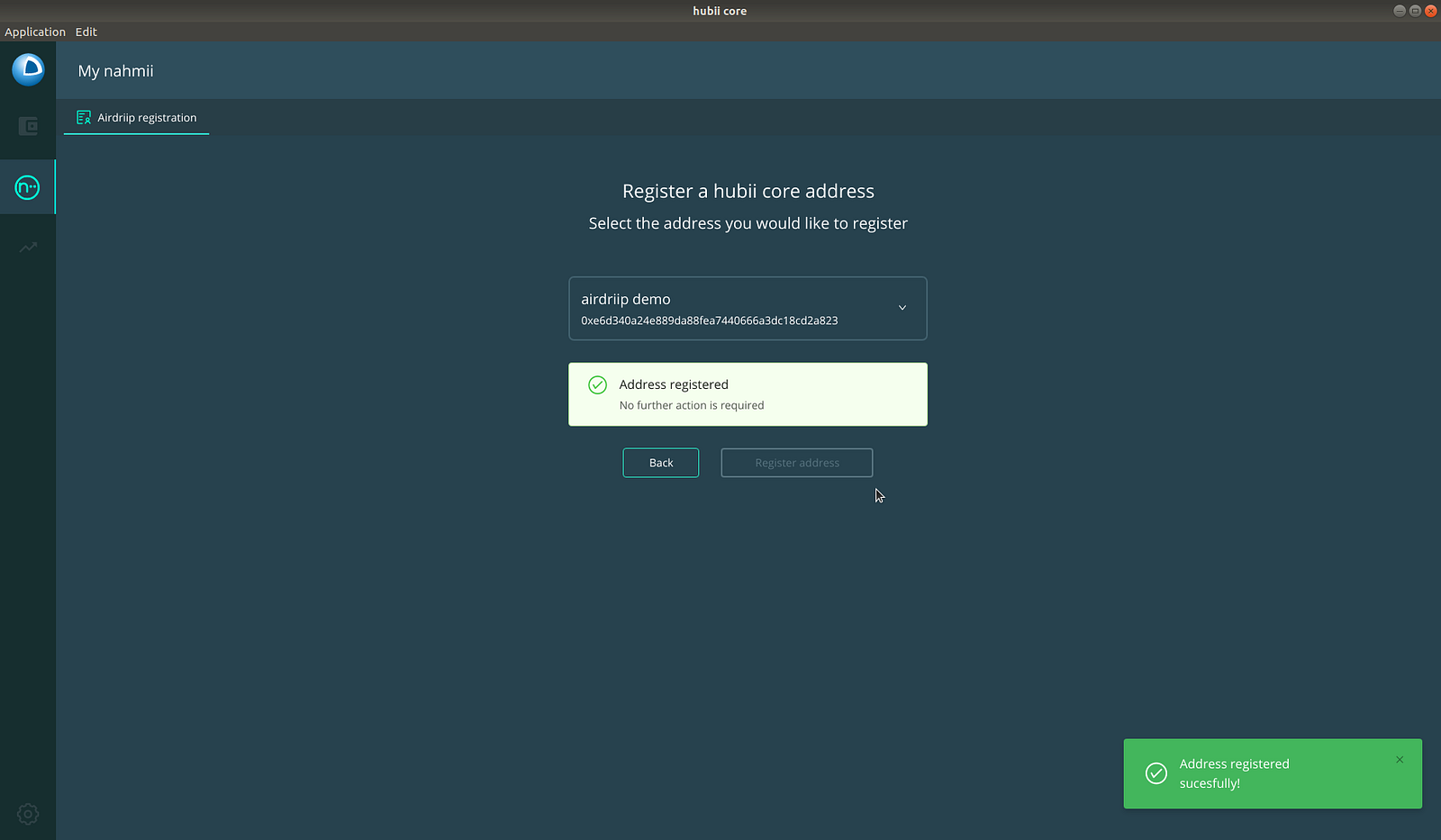Image resolution: width=1441 pixels, height=840 pixels.
Task: Click the 'My nahmii' page title
Action: [116, 71]
